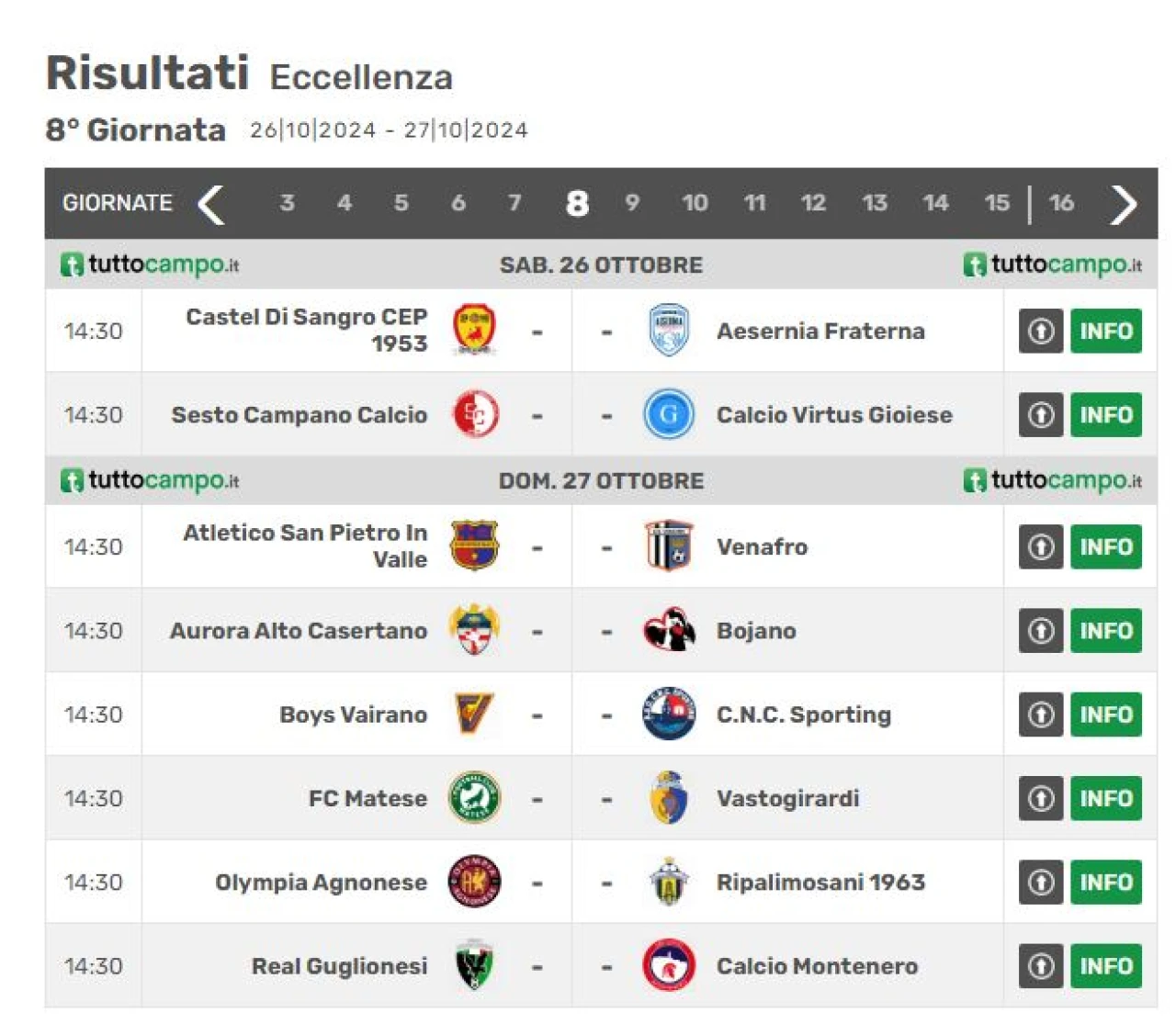The height and width of the screenshot is (1024, 1176).
Task: Open the Olympia Agnonese crest
Action: coord(474,882)
